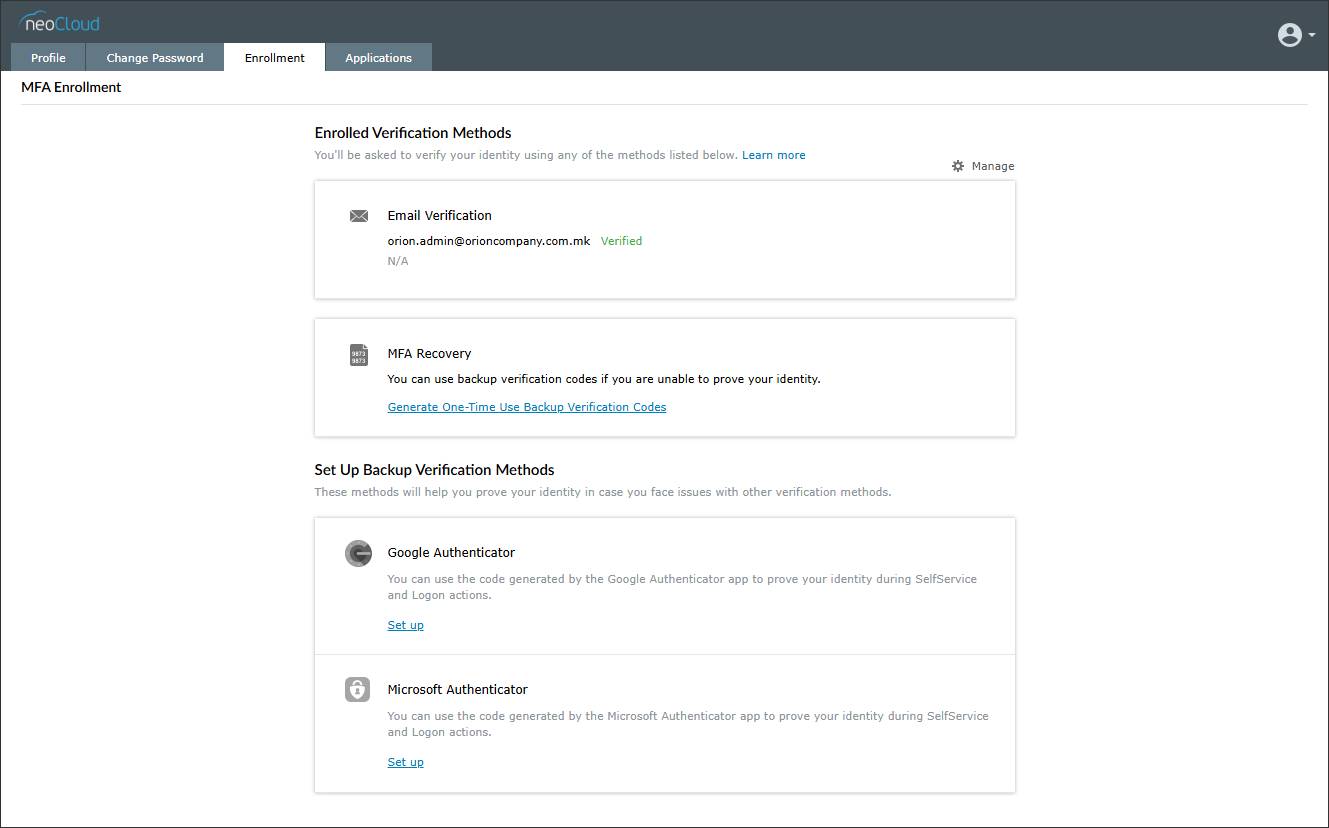Click the orion.admin email address text
Viewport: 1329px width, 828px height.
point(489,241)
